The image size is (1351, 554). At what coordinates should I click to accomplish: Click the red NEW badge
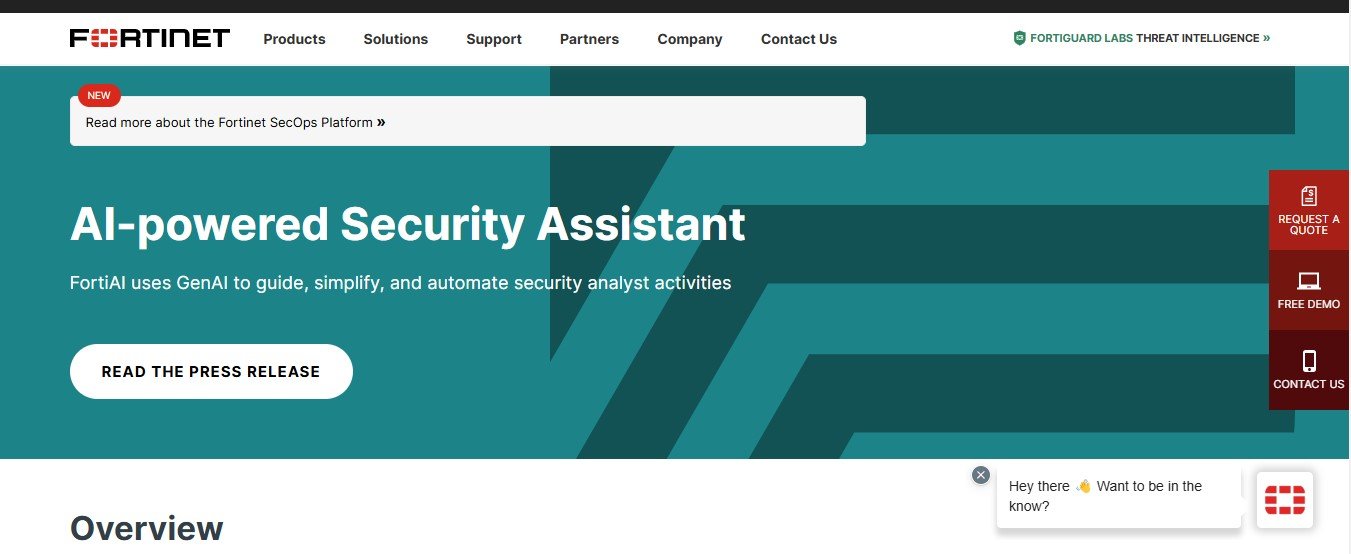(x=99, y=96)
